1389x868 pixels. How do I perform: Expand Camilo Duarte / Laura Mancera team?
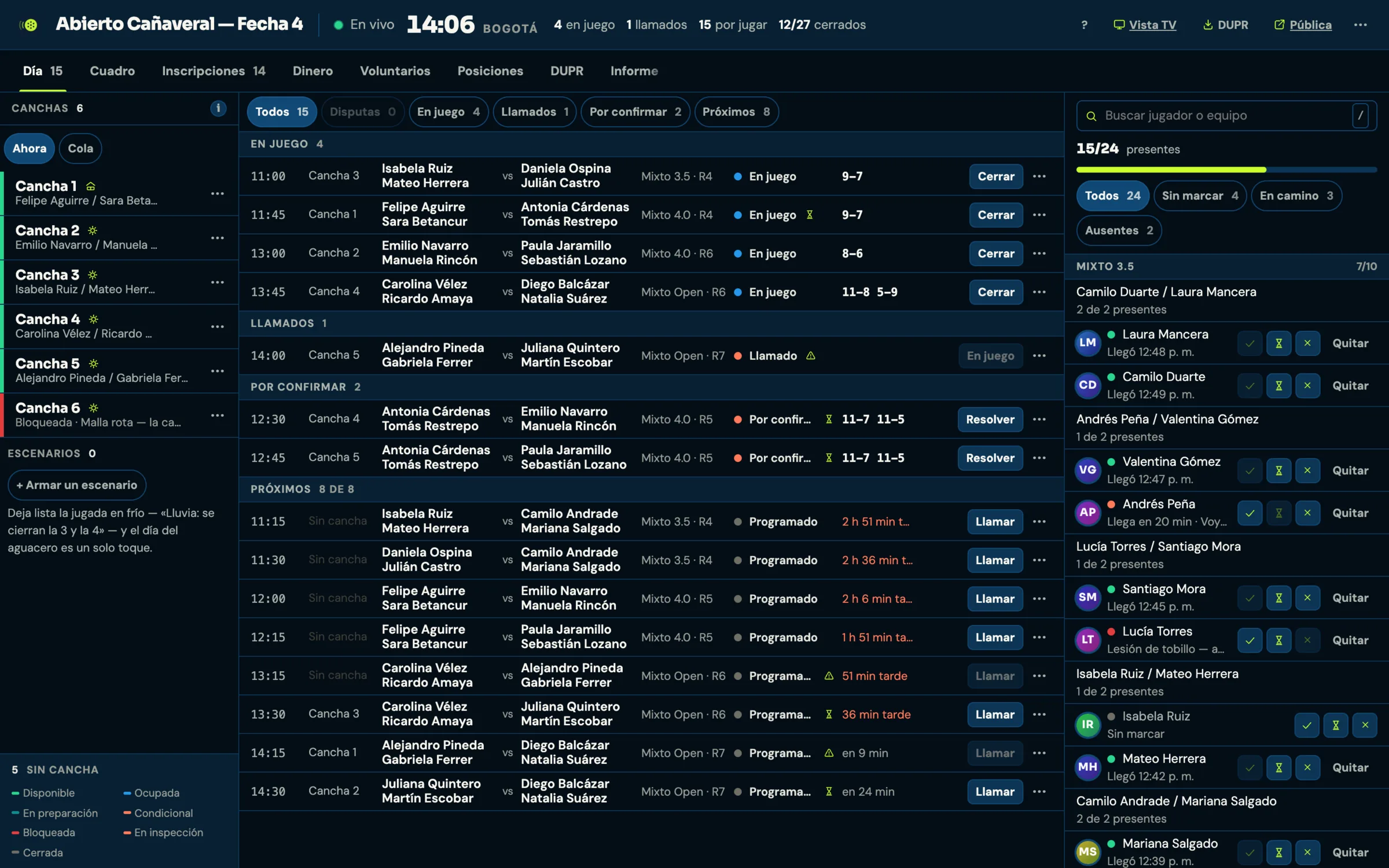coord(1226,300)
